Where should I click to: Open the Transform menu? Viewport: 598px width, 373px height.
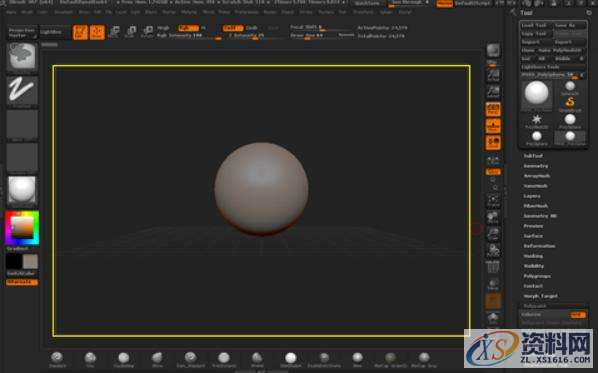pyautogui.click(x=363, y=12)
